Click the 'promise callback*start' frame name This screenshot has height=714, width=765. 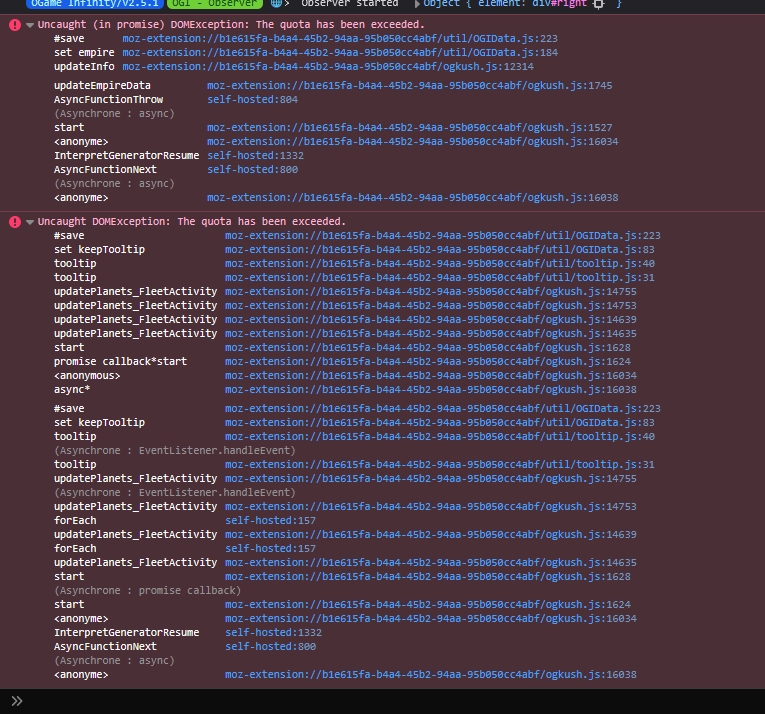tap(120, 362)
